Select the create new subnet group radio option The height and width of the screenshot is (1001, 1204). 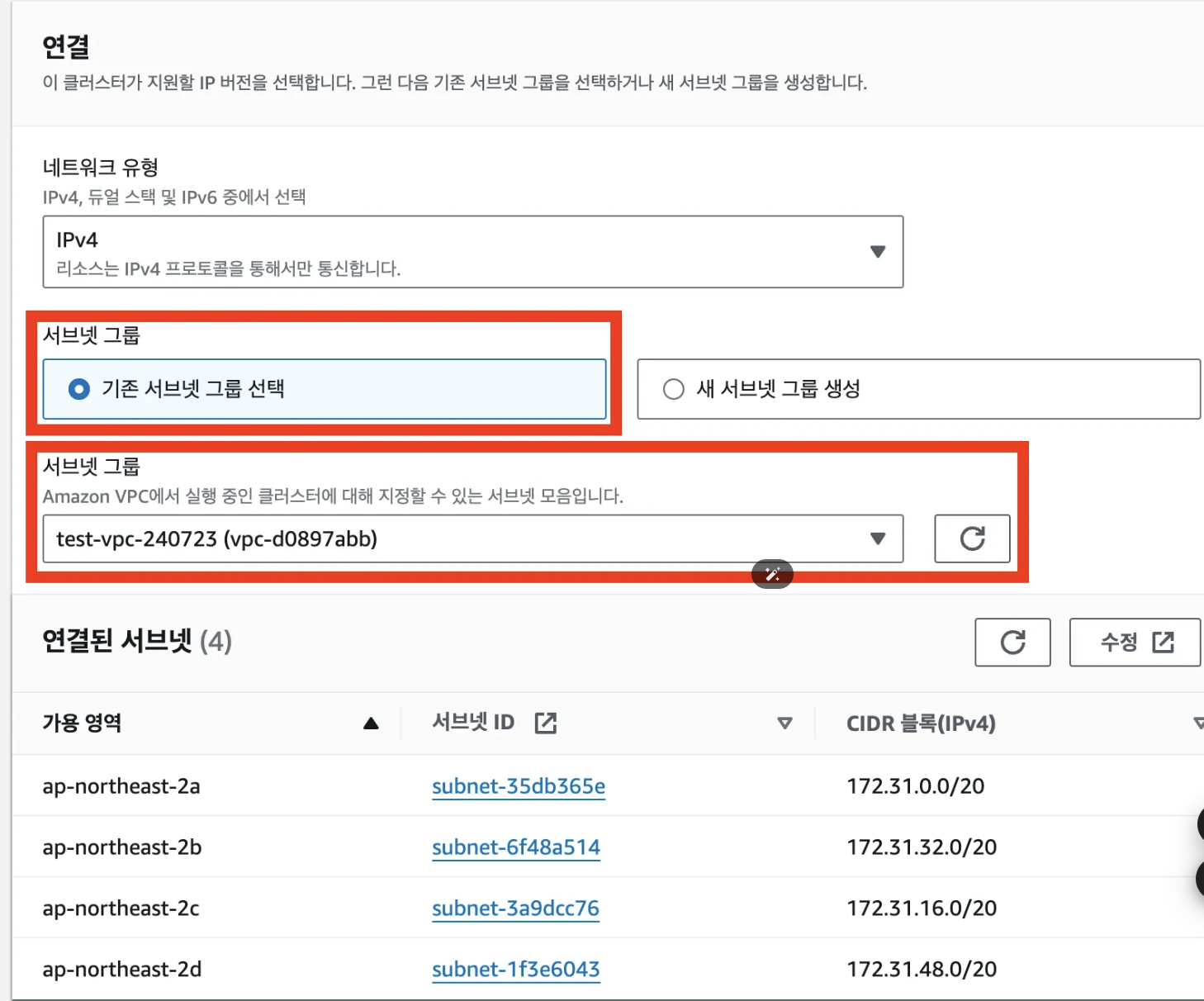[918, 389]
